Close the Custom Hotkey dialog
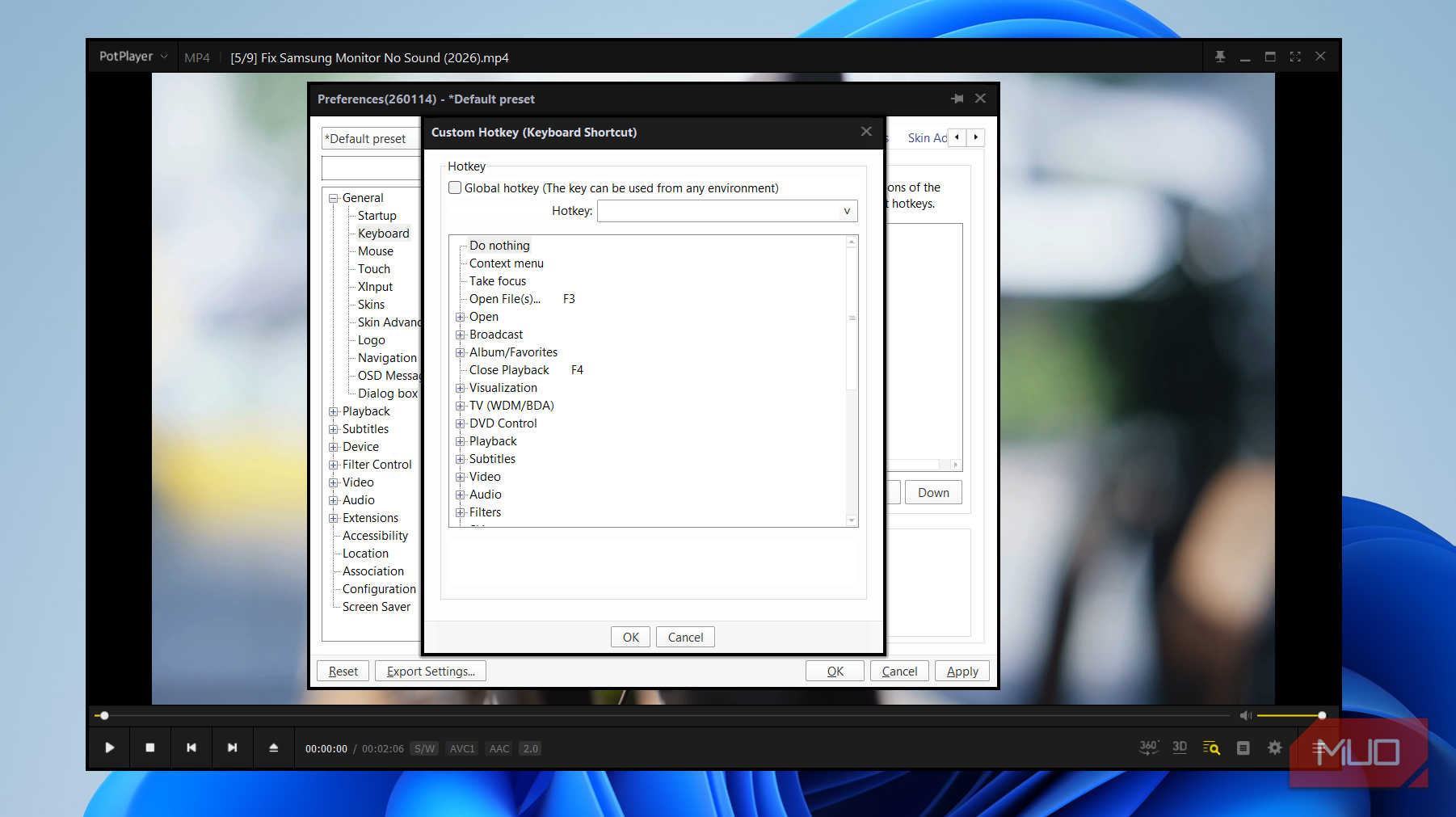 pos(866,132)
